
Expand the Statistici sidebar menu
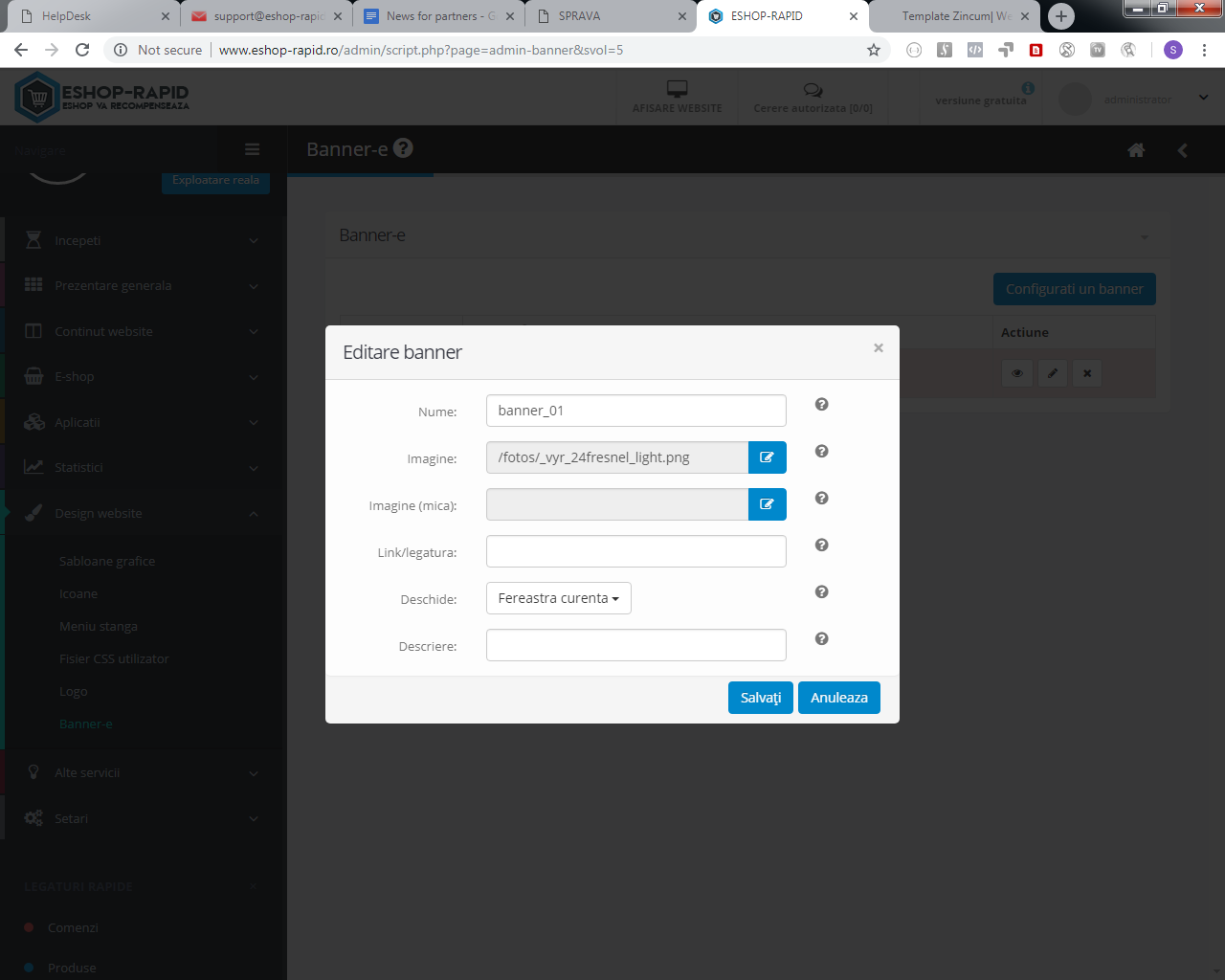click(x=144, y=467)
